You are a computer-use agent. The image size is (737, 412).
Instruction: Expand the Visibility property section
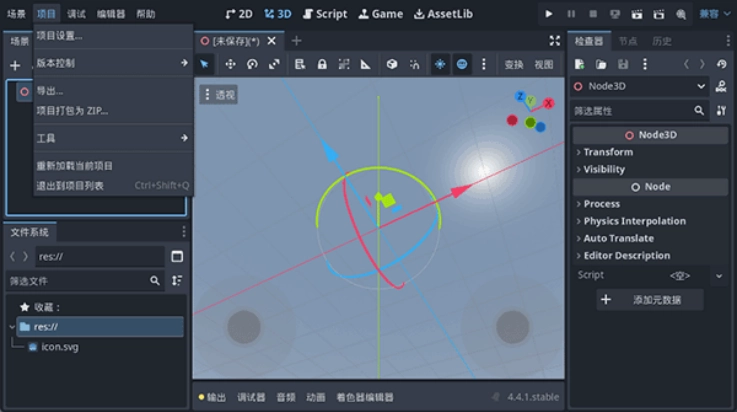604,169
